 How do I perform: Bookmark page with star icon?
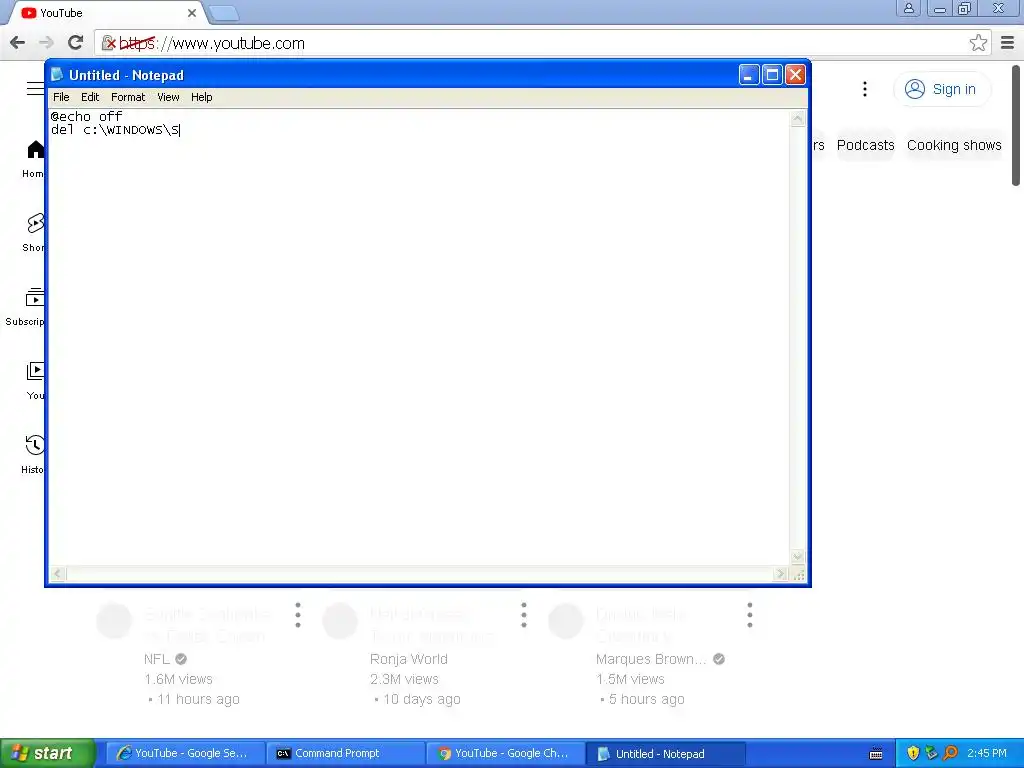point(978,43)
